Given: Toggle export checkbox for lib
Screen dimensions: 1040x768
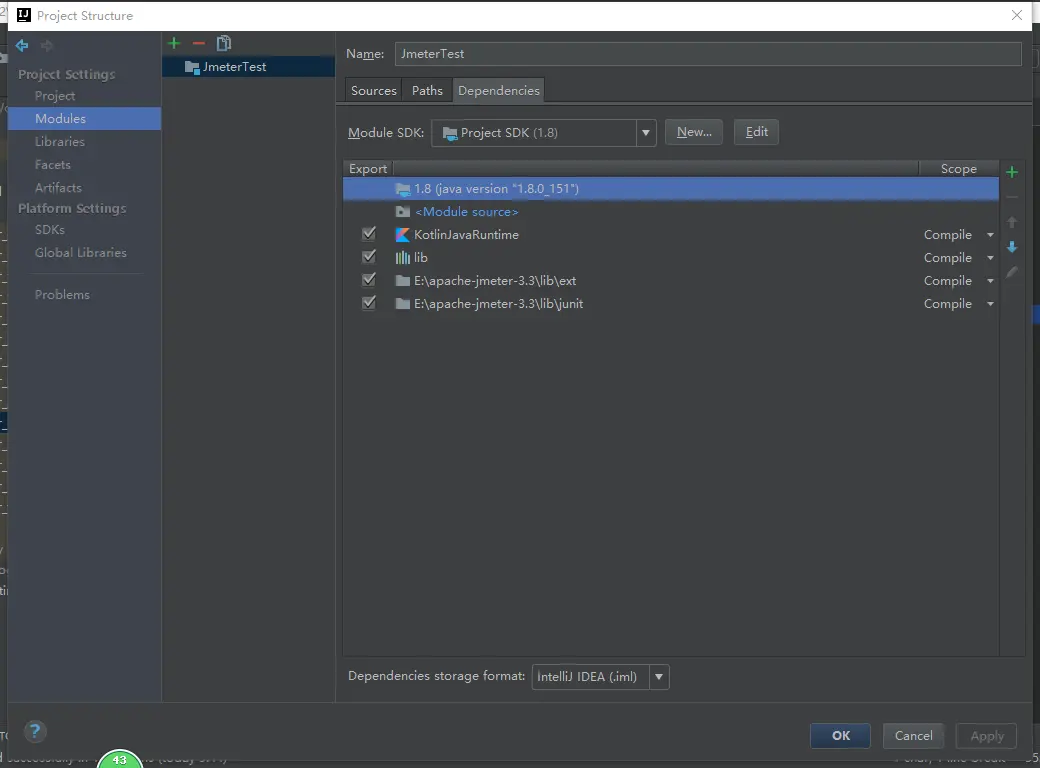Looking at the screenshot, I should pos(369,257).
